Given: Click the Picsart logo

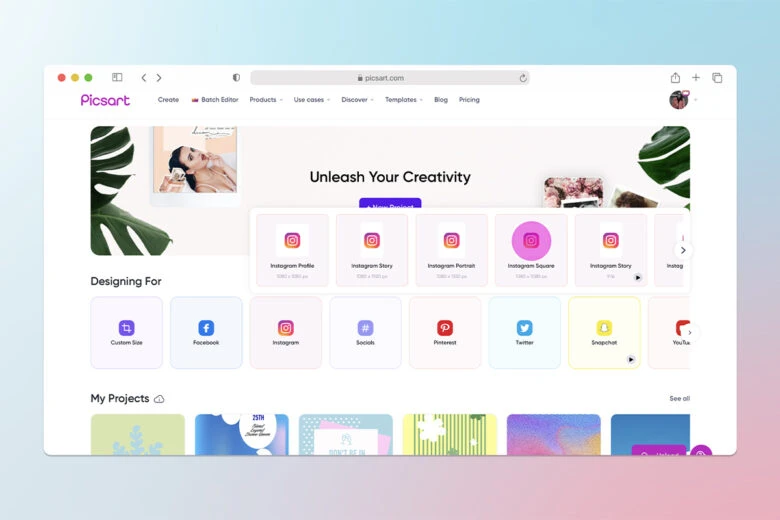Looking at the screenshot, I should pyautogui.click(x=105, y=100).
